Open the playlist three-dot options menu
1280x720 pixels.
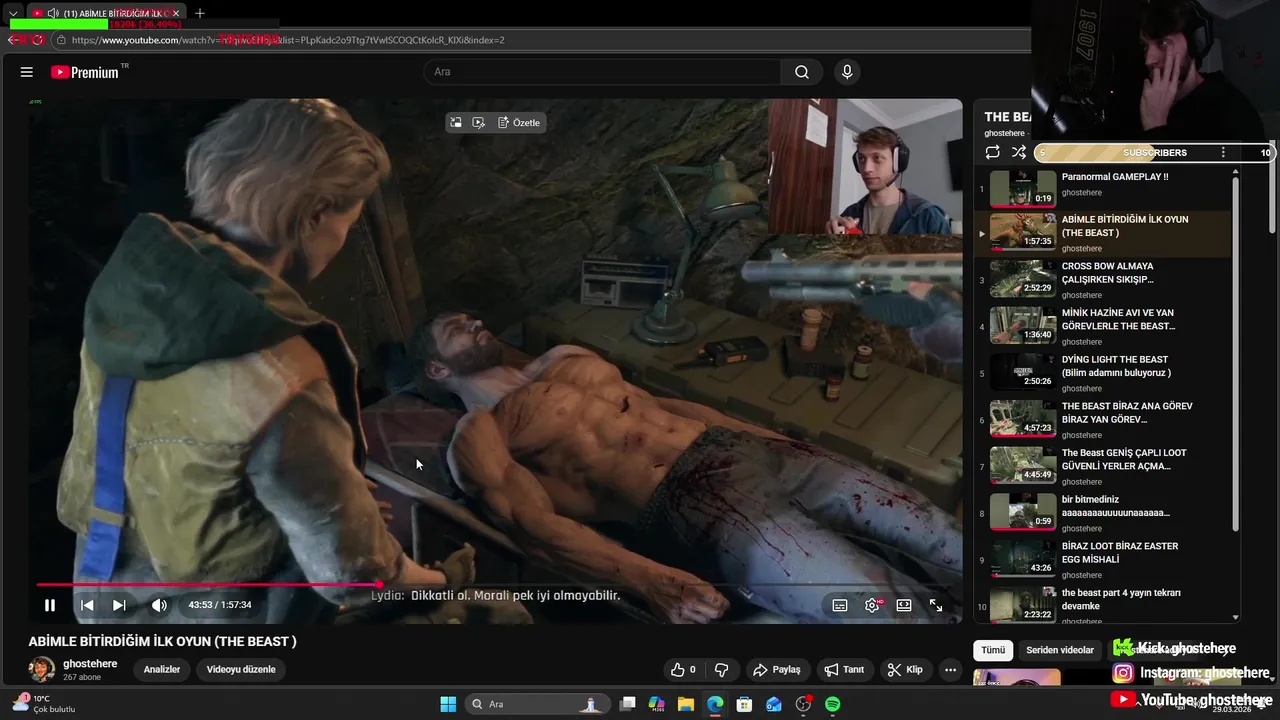coord(1223,152)
